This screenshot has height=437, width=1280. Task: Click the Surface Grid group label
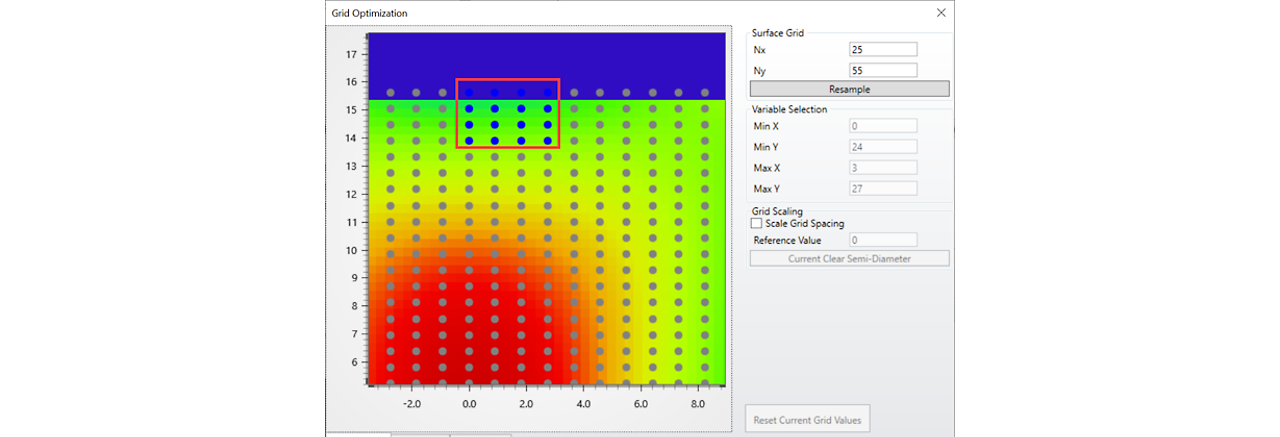[778, 33]
